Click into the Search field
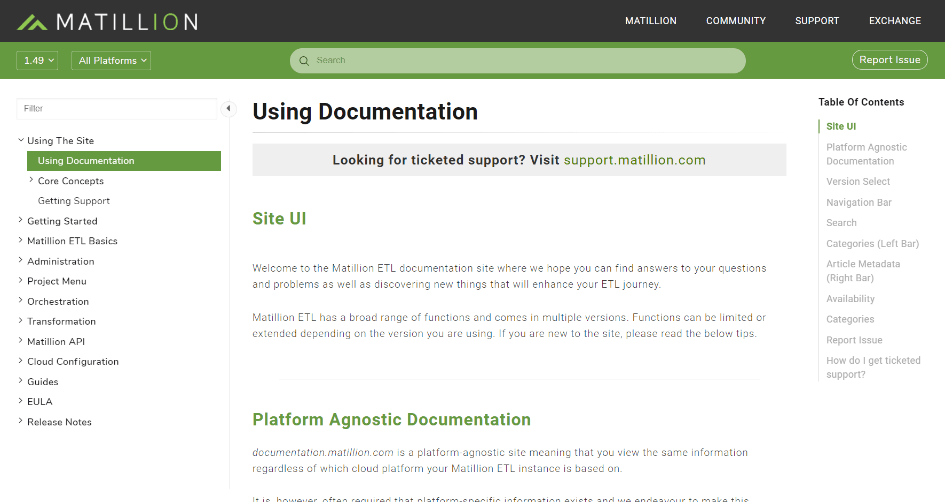Image resolution: width=945 pixels, height=502 pixels. (x=518, y=61)
